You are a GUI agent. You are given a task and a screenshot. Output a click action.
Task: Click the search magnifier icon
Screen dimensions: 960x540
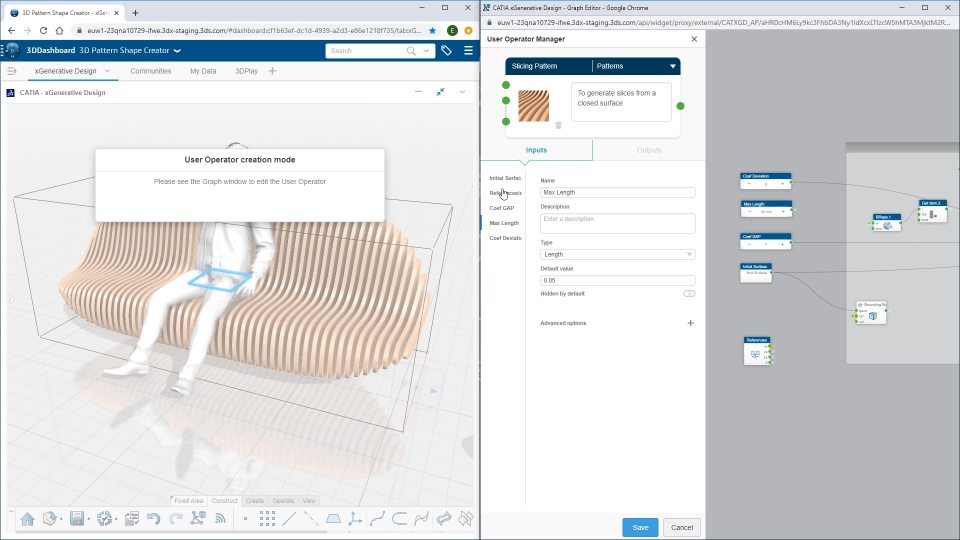(411, 51)
